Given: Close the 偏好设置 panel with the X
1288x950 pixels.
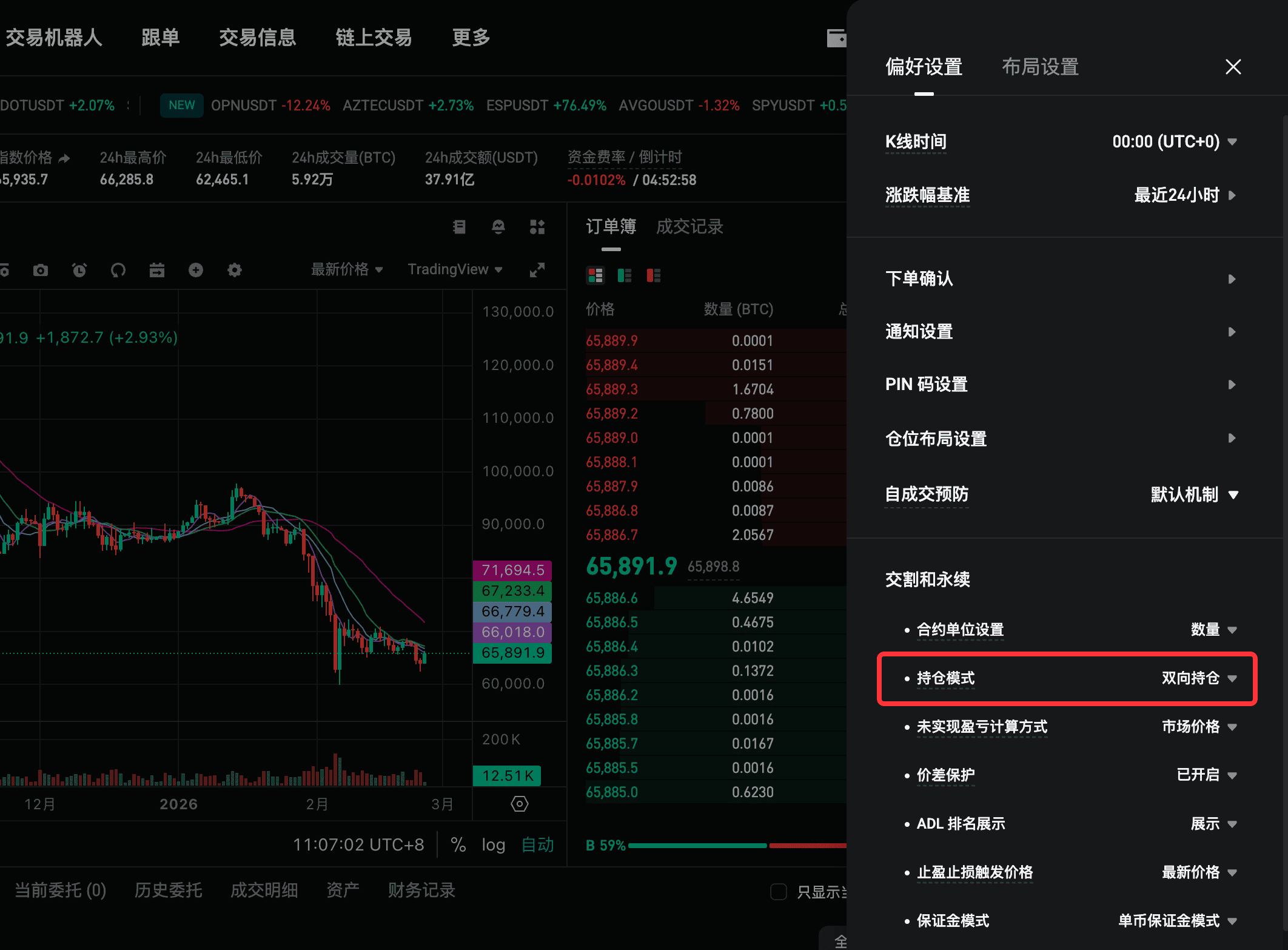Looking at the screenshot, I should tap(1232, 67).
